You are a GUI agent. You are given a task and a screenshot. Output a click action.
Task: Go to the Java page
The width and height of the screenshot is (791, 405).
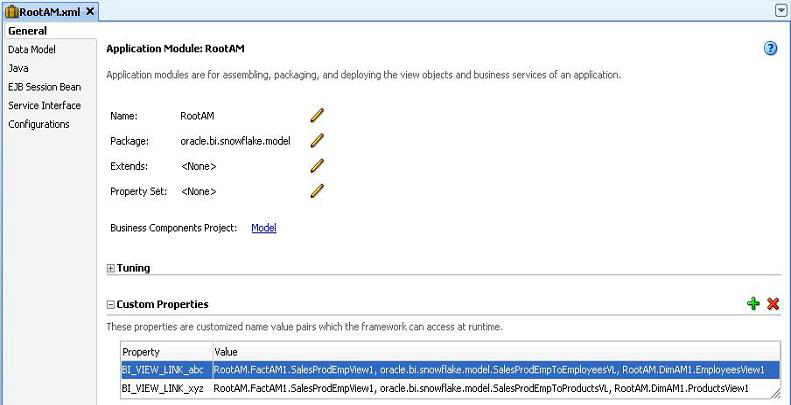click(x=18, y=68)
